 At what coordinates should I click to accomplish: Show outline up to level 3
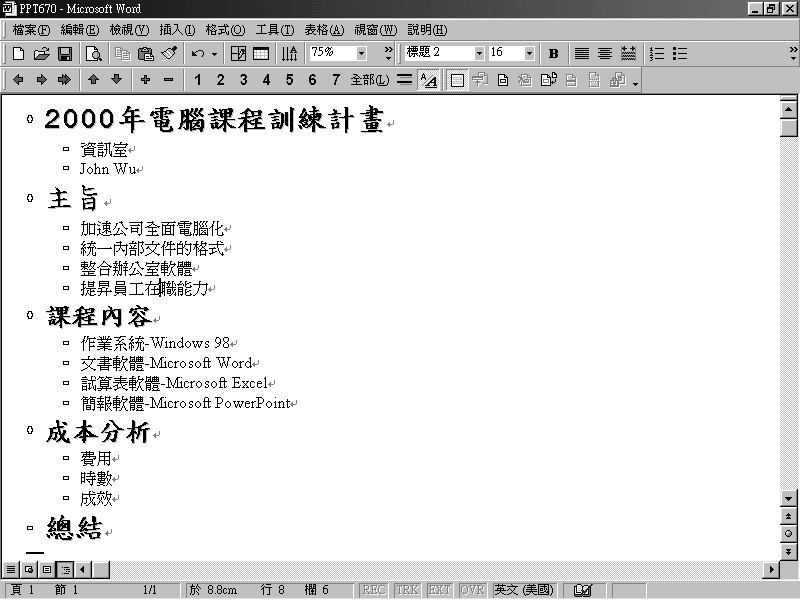tap(244, 80)
